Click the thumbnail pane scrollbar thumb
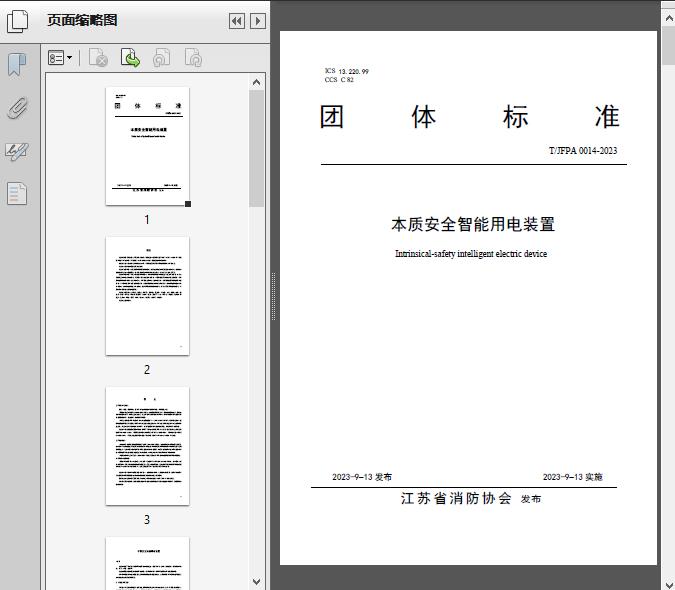This screenshot has height=590, width=675. [257, 148]
